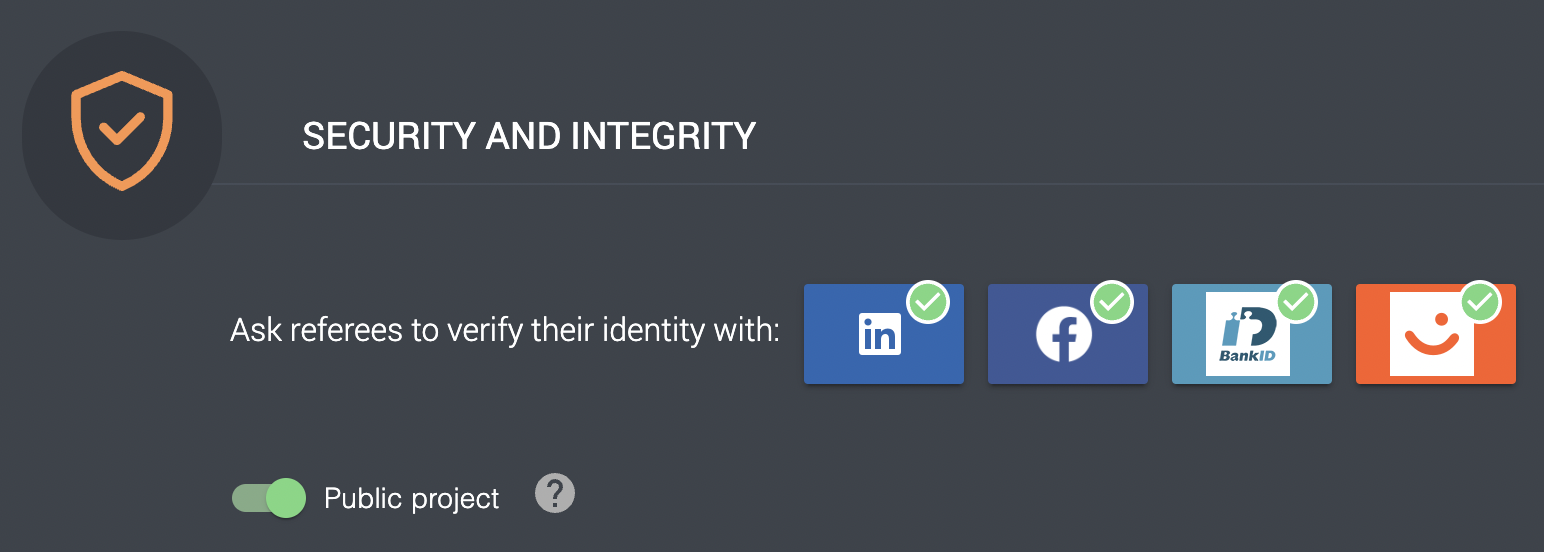Viewport: 1544px width, 552px height.
Task: Click the 'Public project' label text
Action: pos(412,498)
